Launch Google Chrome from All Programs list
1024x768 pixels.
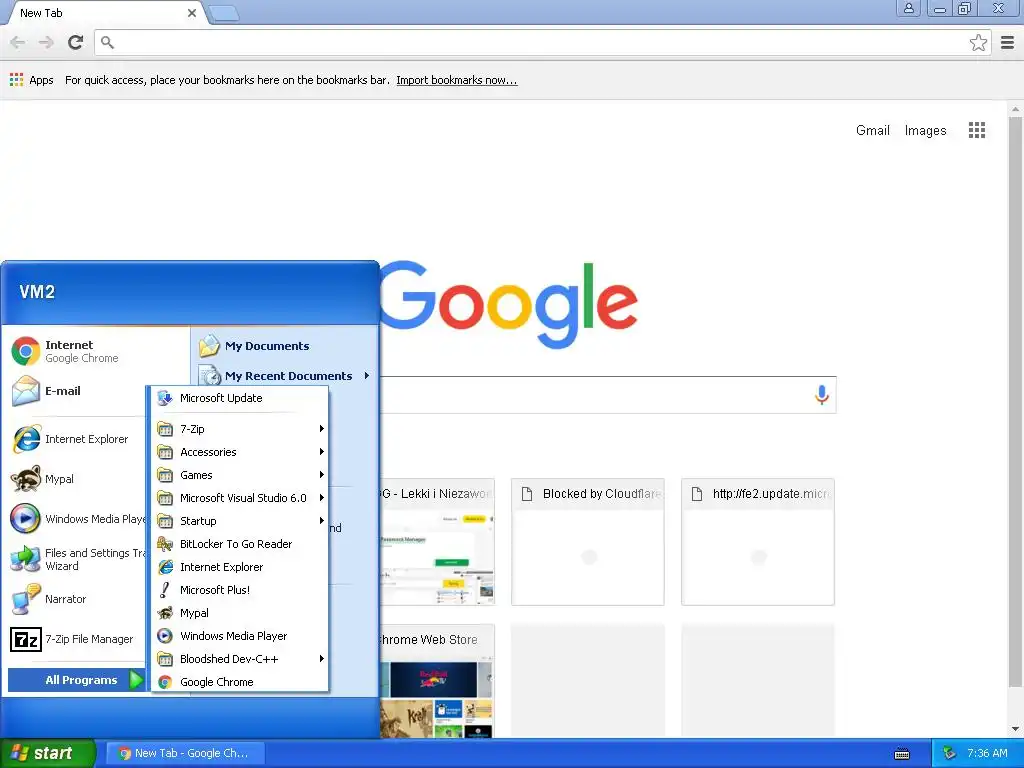click(240, 682)
